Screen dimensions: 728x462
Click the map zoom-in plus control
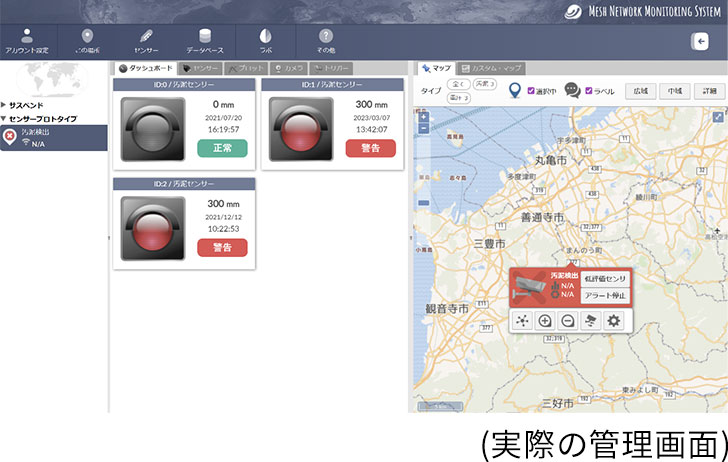(424, 116)
